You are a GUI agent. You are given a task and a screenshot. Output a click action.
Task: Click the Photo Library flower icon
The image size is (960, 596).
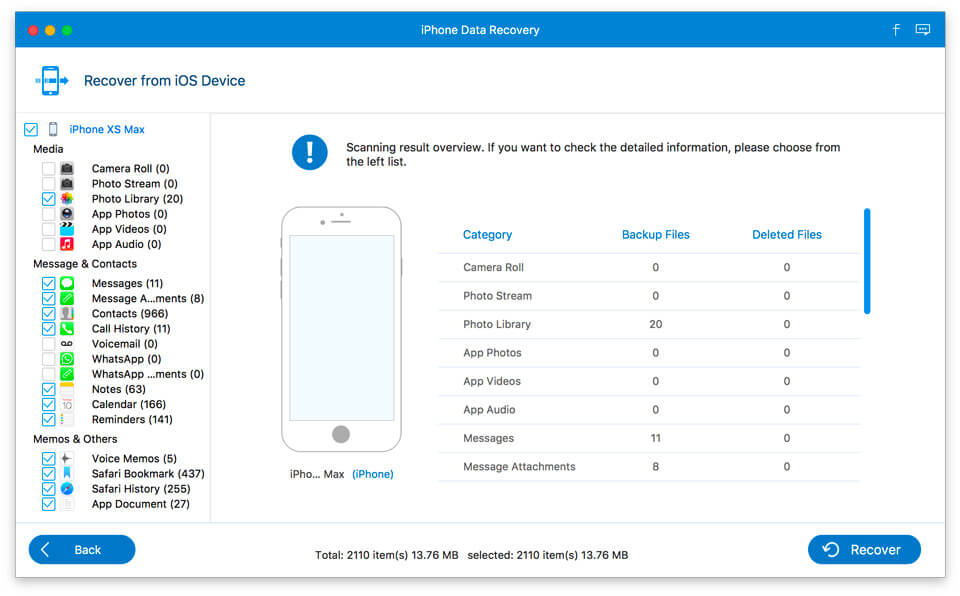pyautogui.click(x=67, y=198)
